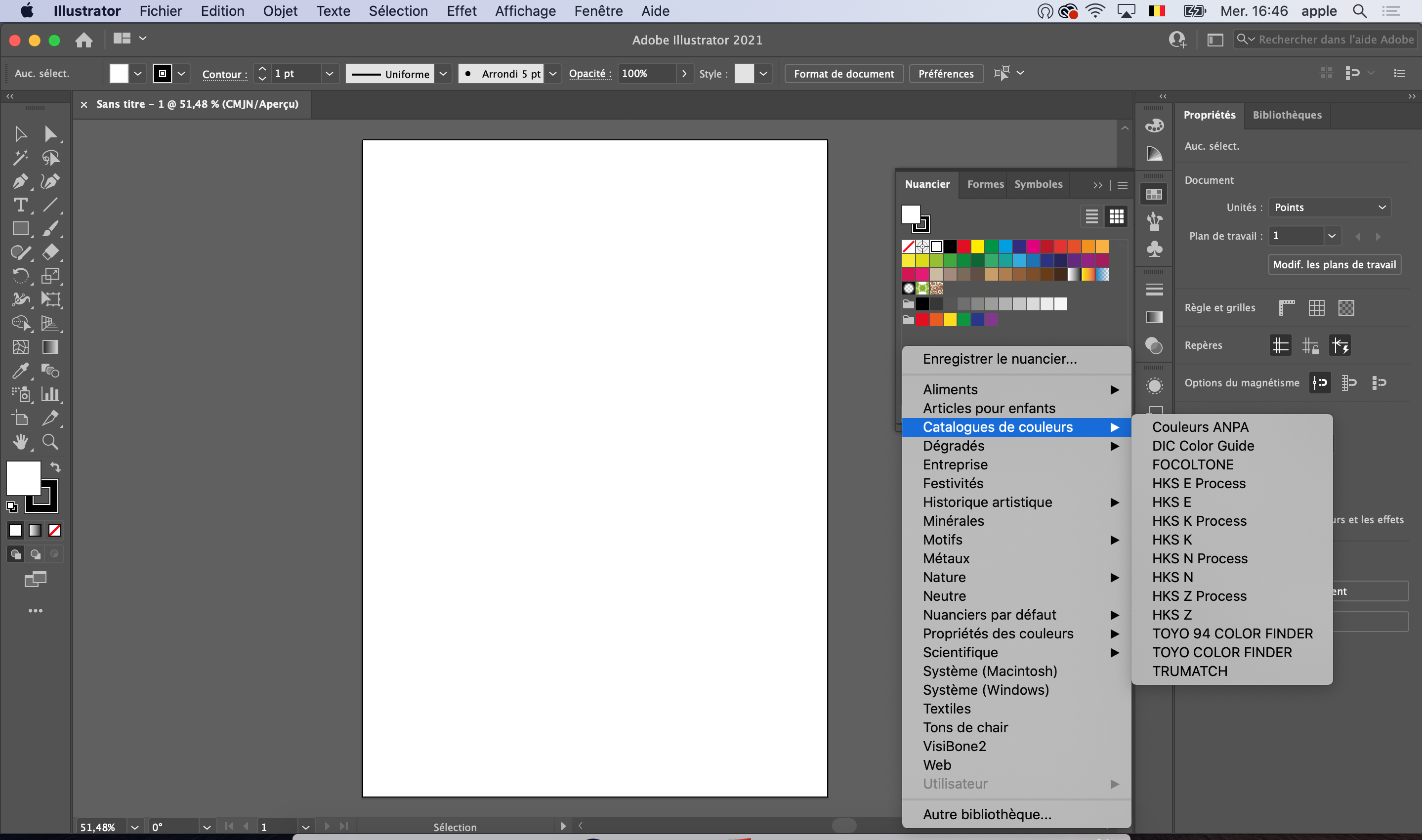Screen dimensions: 1422x840
Task: Click the zoom percentage field showing 51,48%
Action: (99, 827)
